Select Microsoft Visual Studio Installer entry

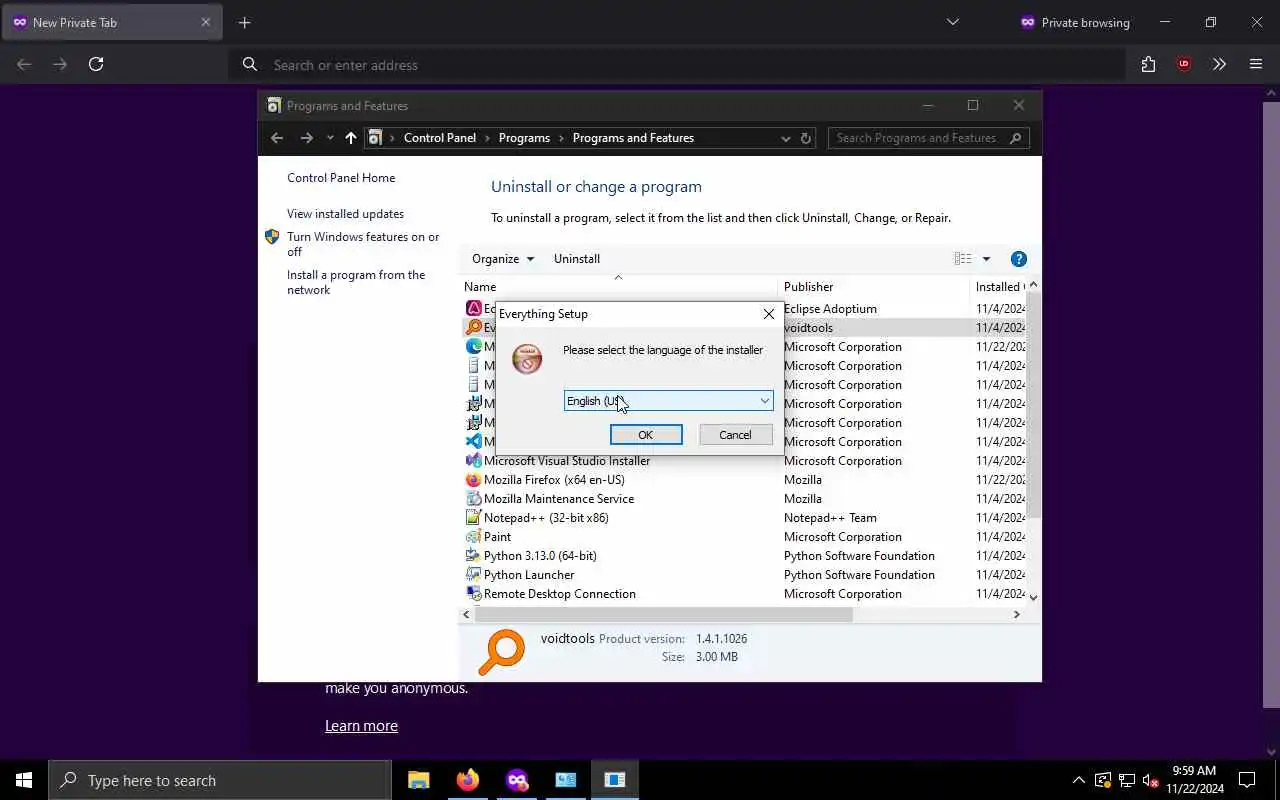click(567, 461)
